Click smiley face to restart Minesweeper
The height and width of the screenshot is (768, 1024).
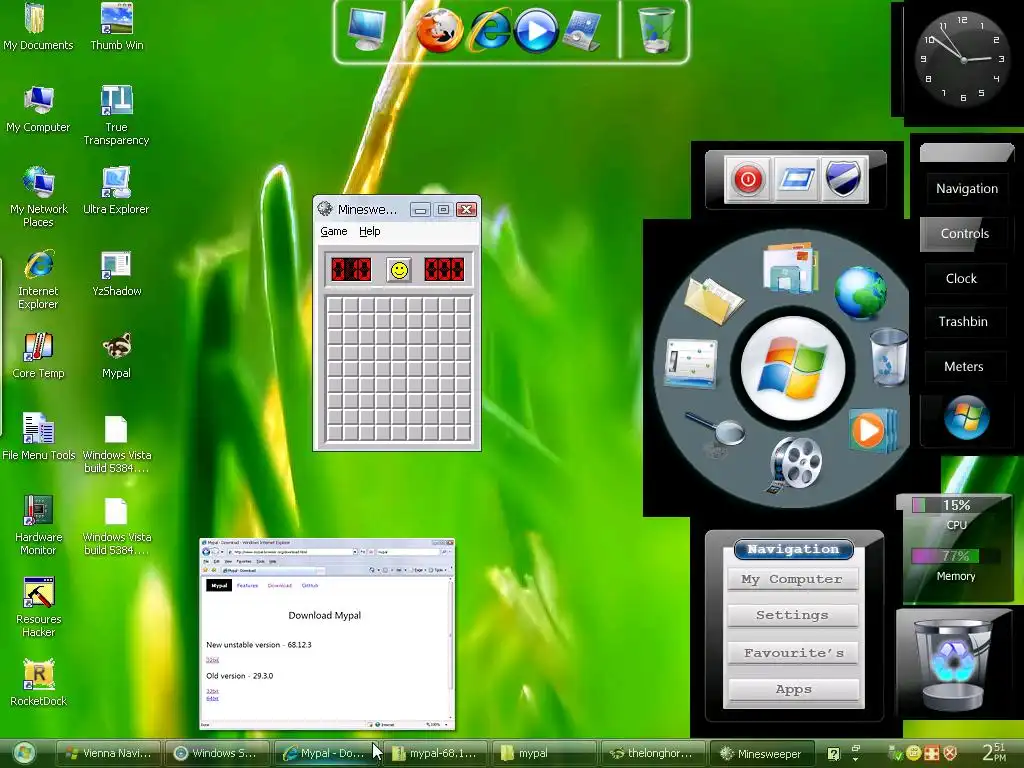pos(398,270)
